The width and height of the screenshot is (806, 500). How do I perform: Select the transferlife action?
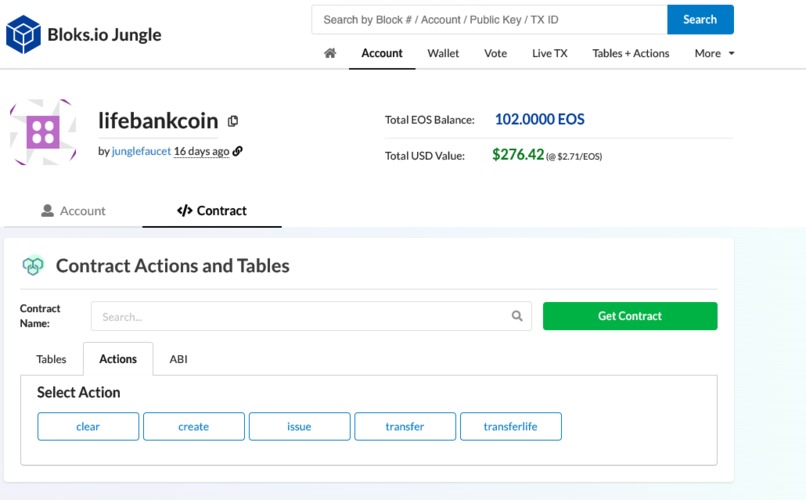(510, 427)
